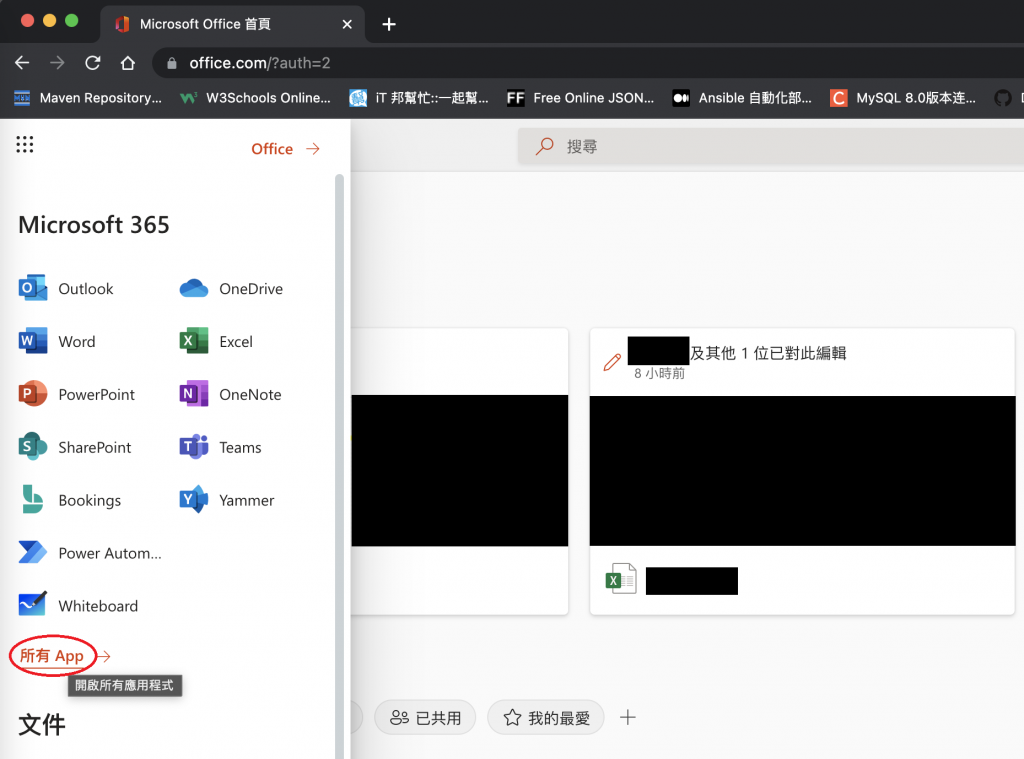Click the office.com address bar
1024x759 pixels.
click(588, 63)
